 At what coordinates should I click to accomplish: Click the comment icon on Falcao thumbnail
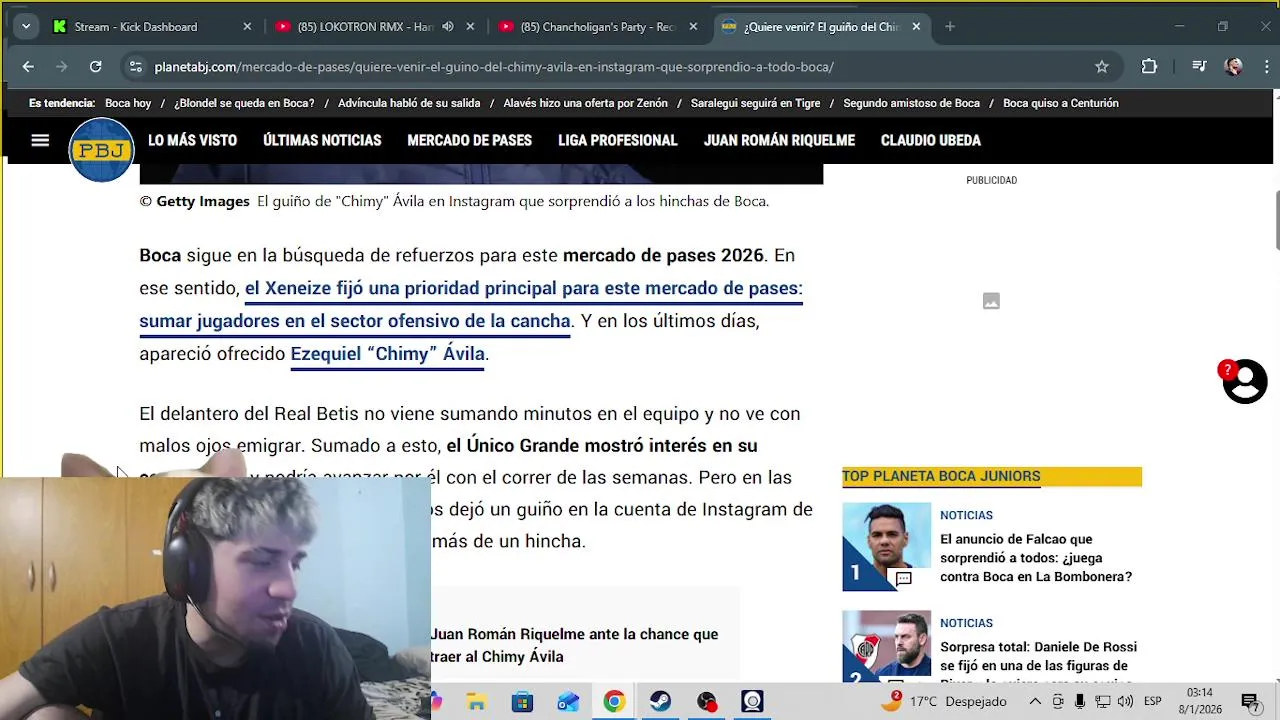click(x=904, y=578)
